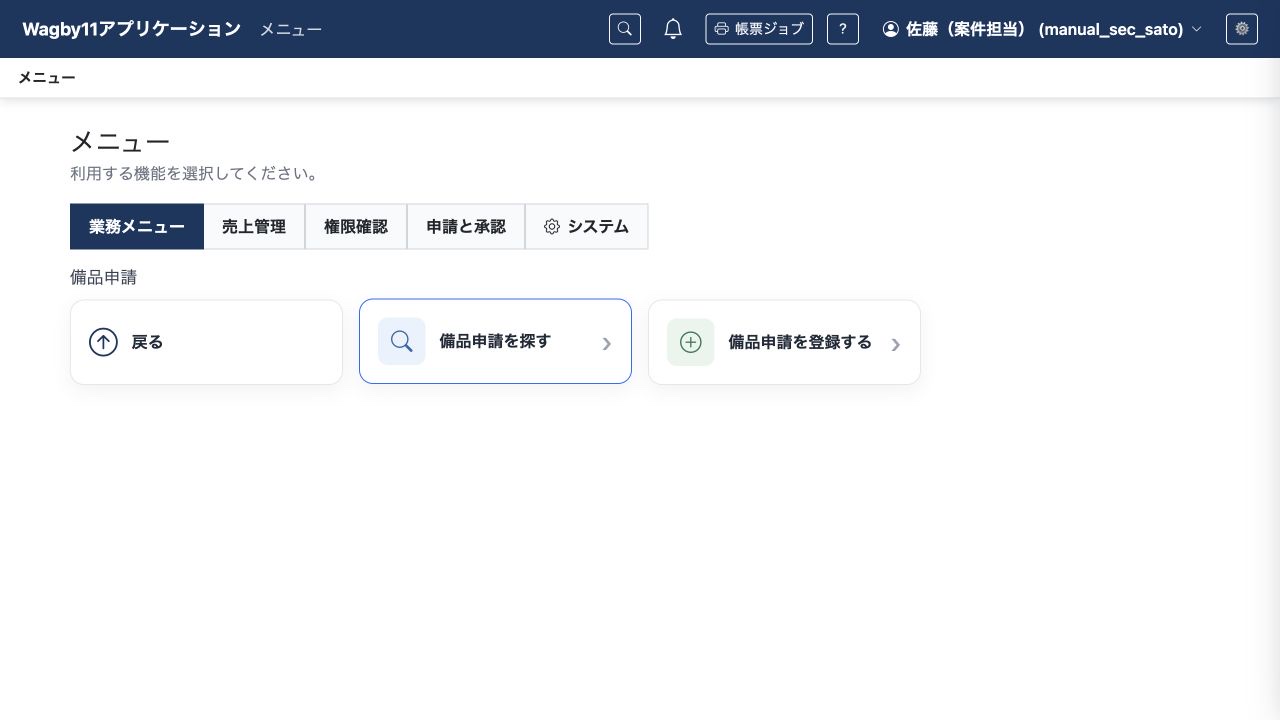Expand the 佐藤（案件担当） user menu
The image size is (1280, 720).
tap(1042, 29)
